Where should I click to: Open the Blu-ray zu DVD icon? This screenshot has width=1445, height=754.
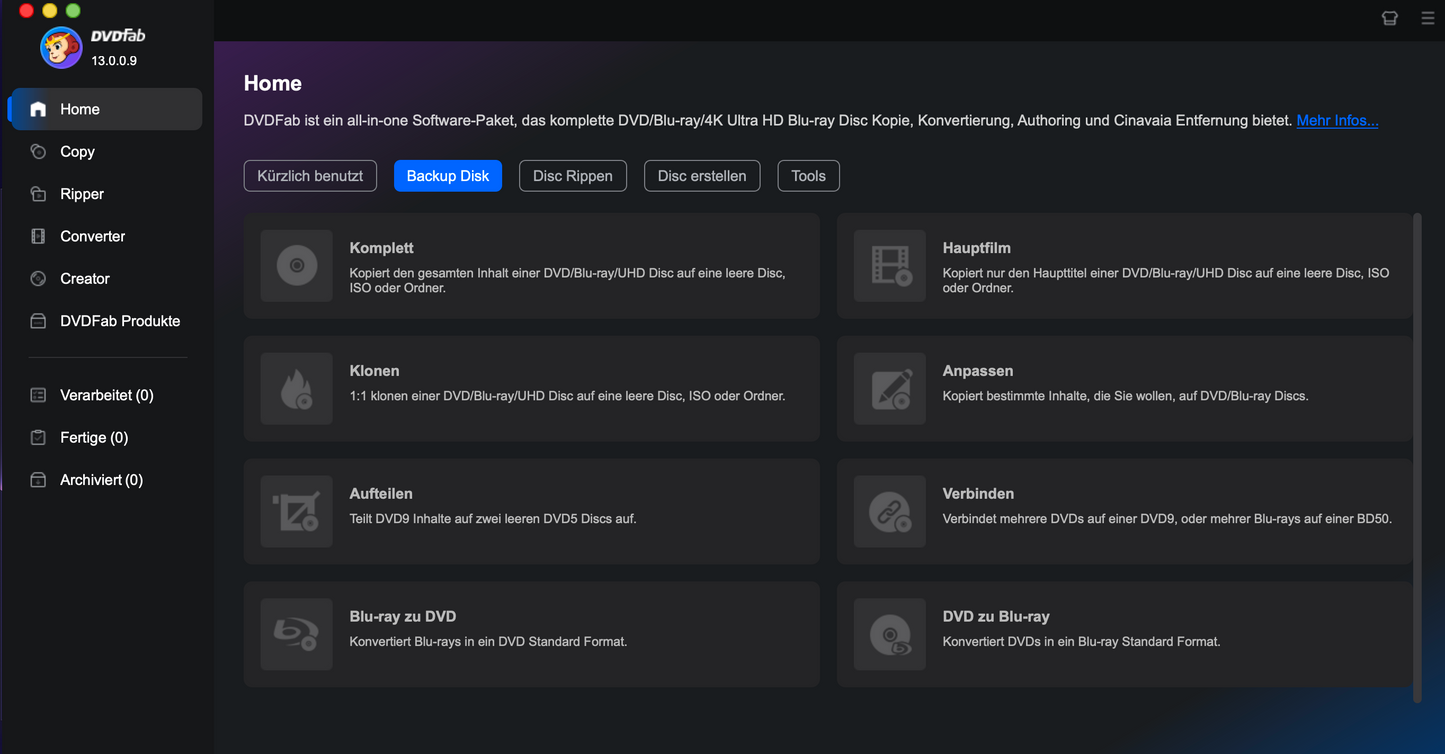tap(296, 635)
